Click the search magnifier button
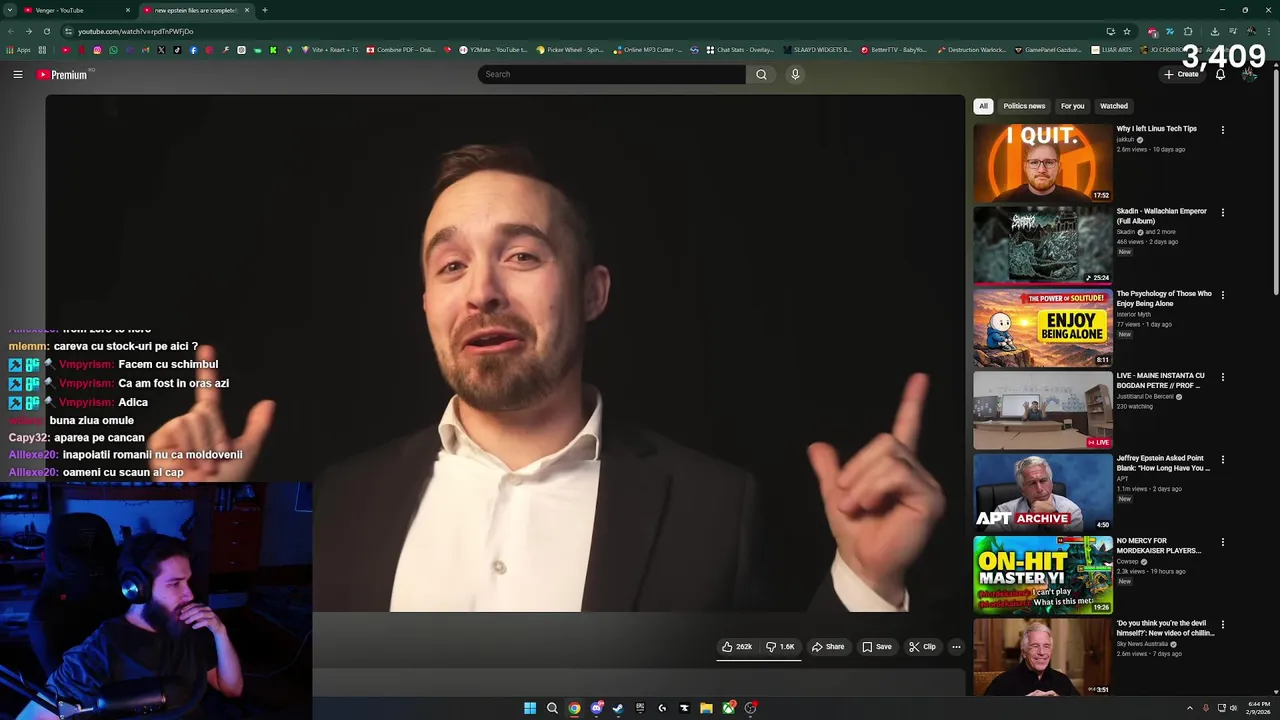 [761, 74]
